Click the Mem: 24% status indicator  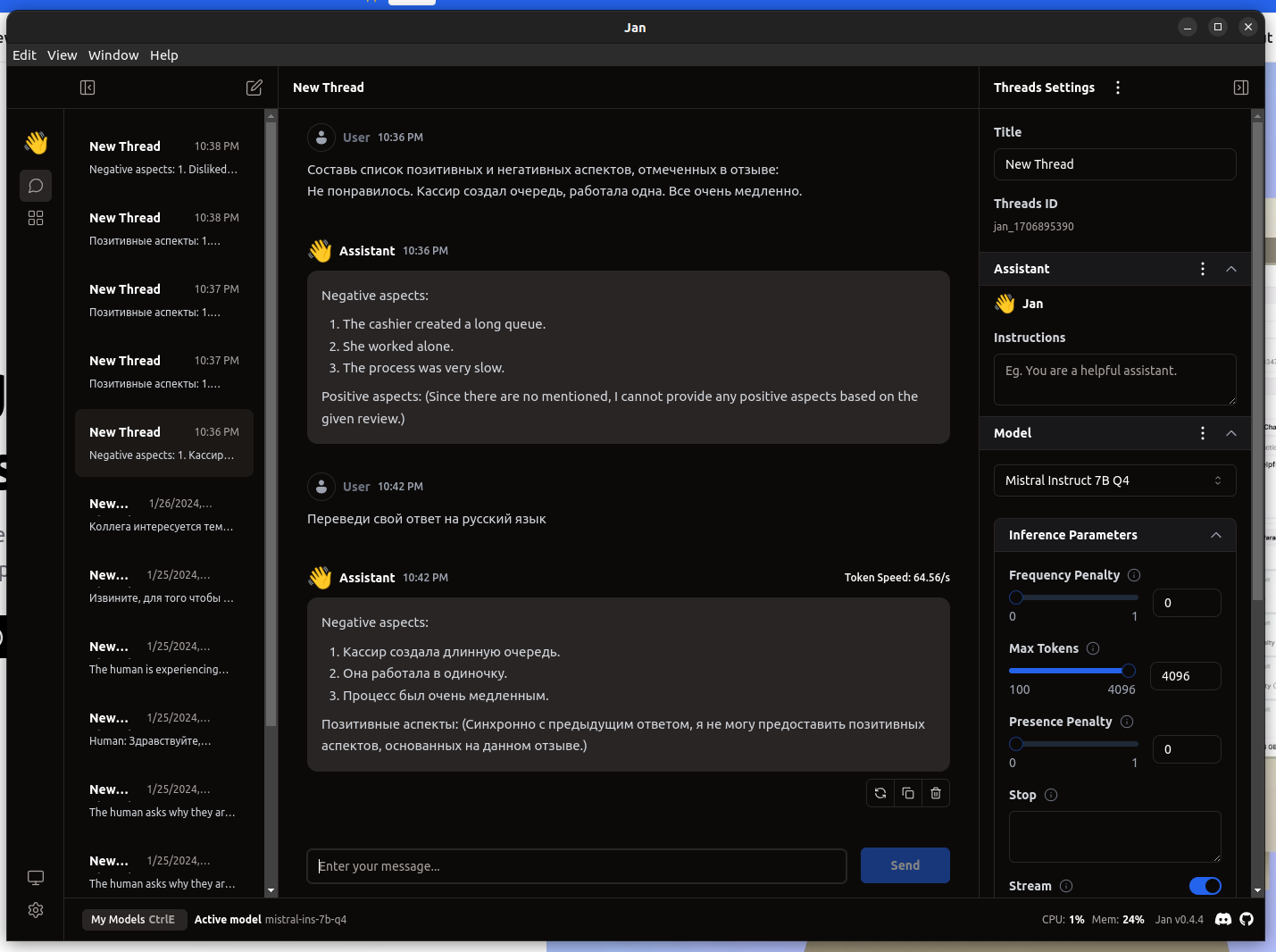point(1118,920)
